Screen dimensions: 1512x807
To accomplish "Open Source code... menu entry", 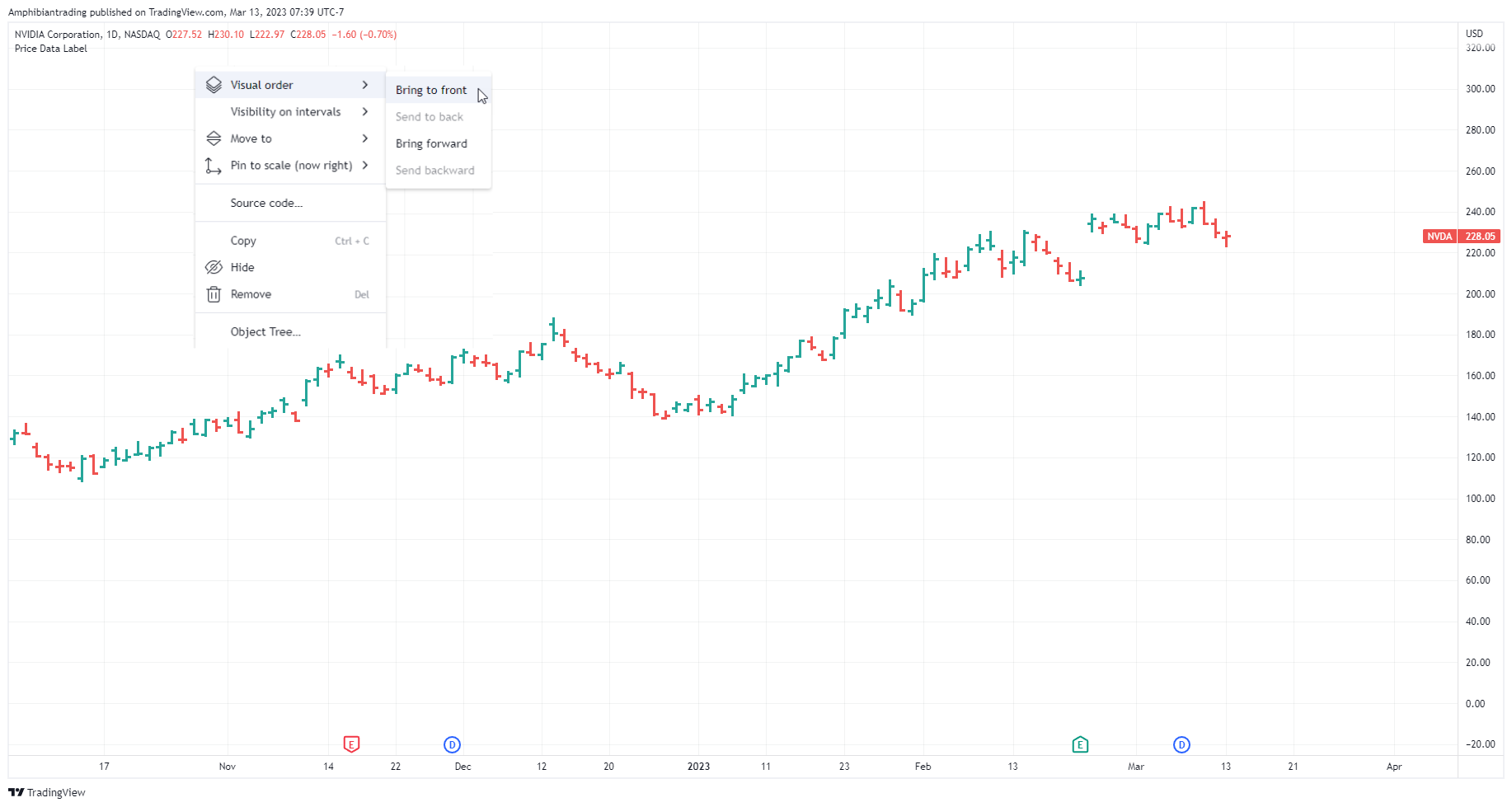I will [290, 203].
